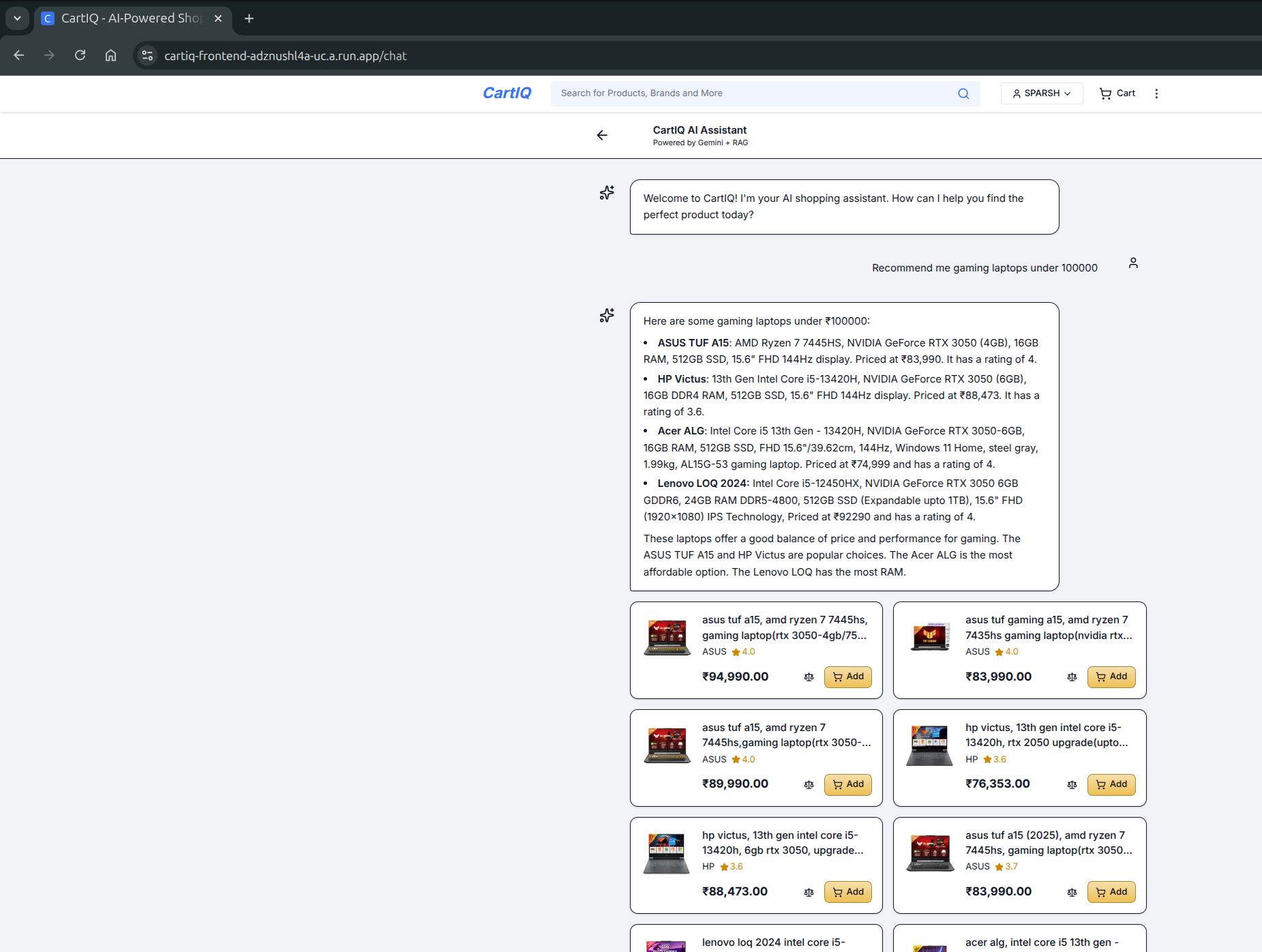Click the browser forward arrow

click(x=49, y=55)
